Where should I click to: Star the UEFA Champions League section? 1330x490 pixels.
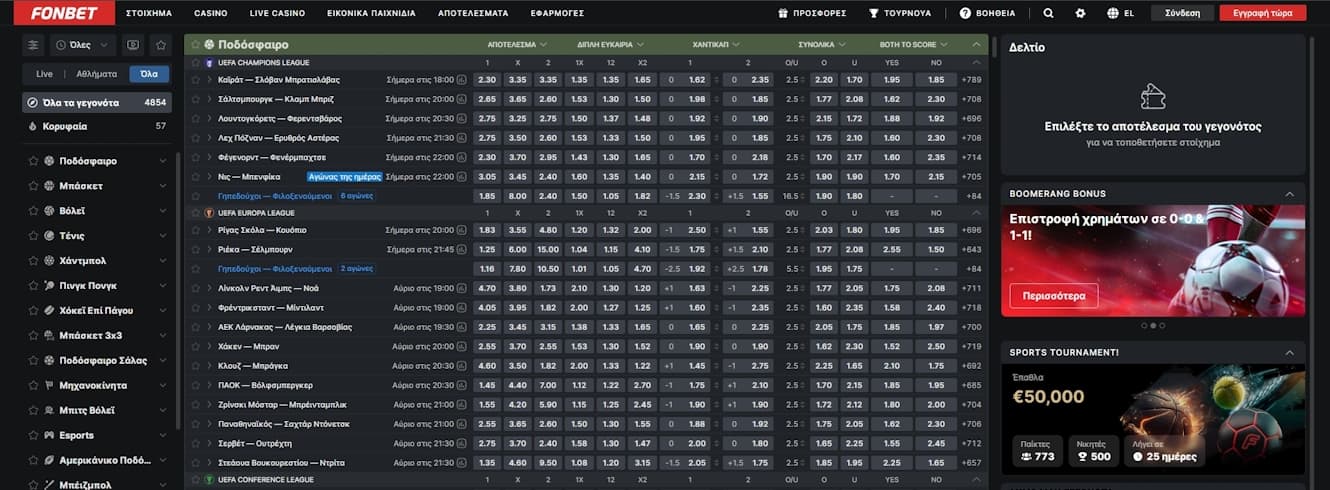click(x=196, y=62)
